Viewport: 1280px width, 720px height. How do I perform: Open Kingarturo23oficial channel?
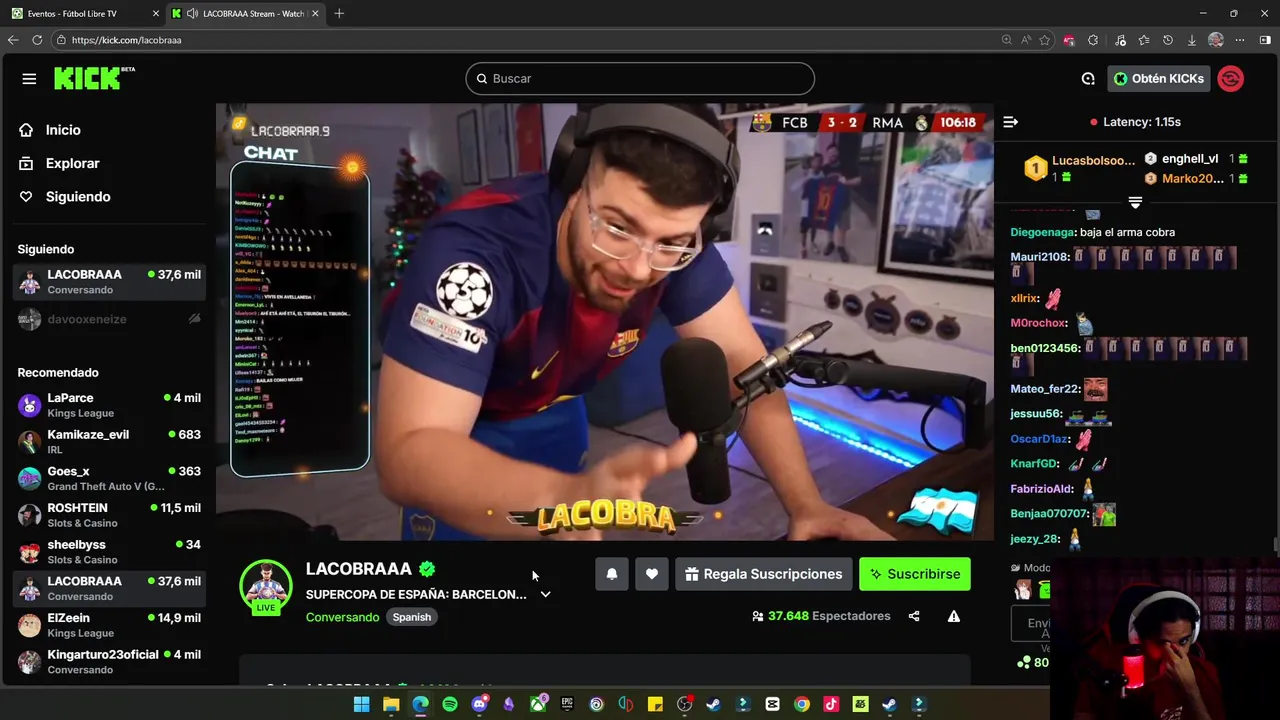[109, 662]
